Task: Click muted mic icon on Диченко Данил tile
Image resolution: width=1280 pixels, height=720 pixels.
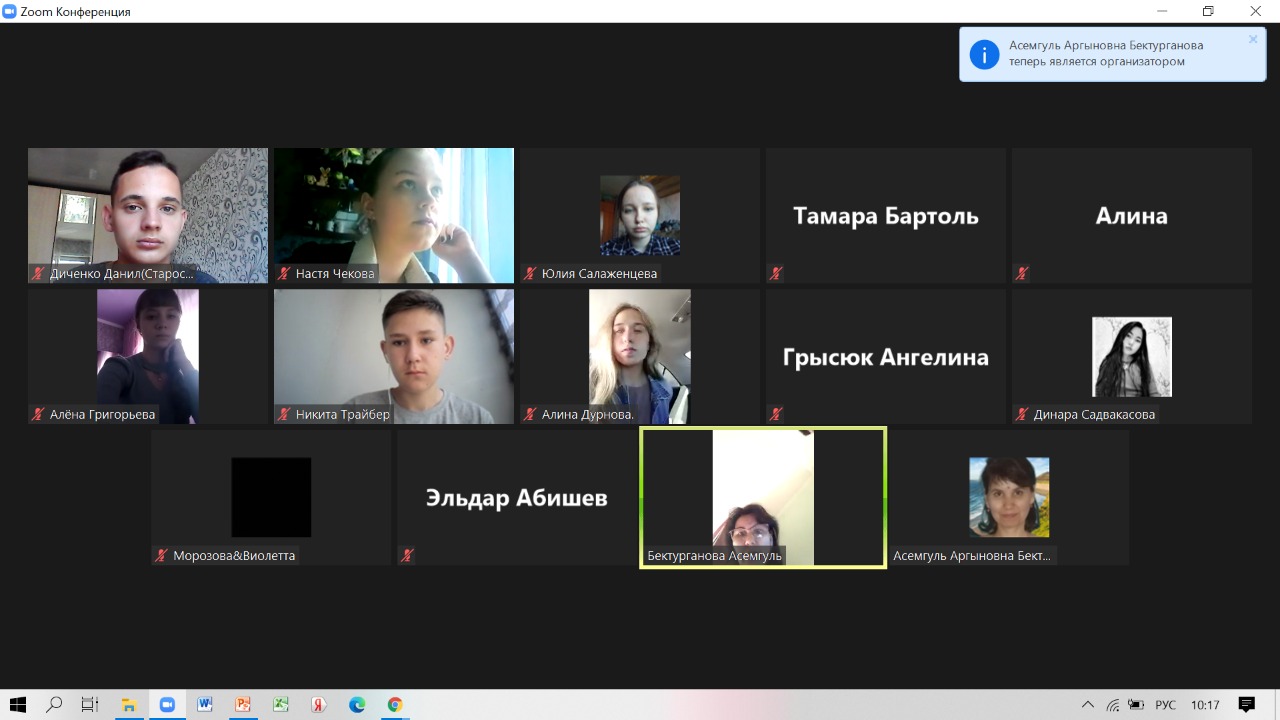Action: 38,273
